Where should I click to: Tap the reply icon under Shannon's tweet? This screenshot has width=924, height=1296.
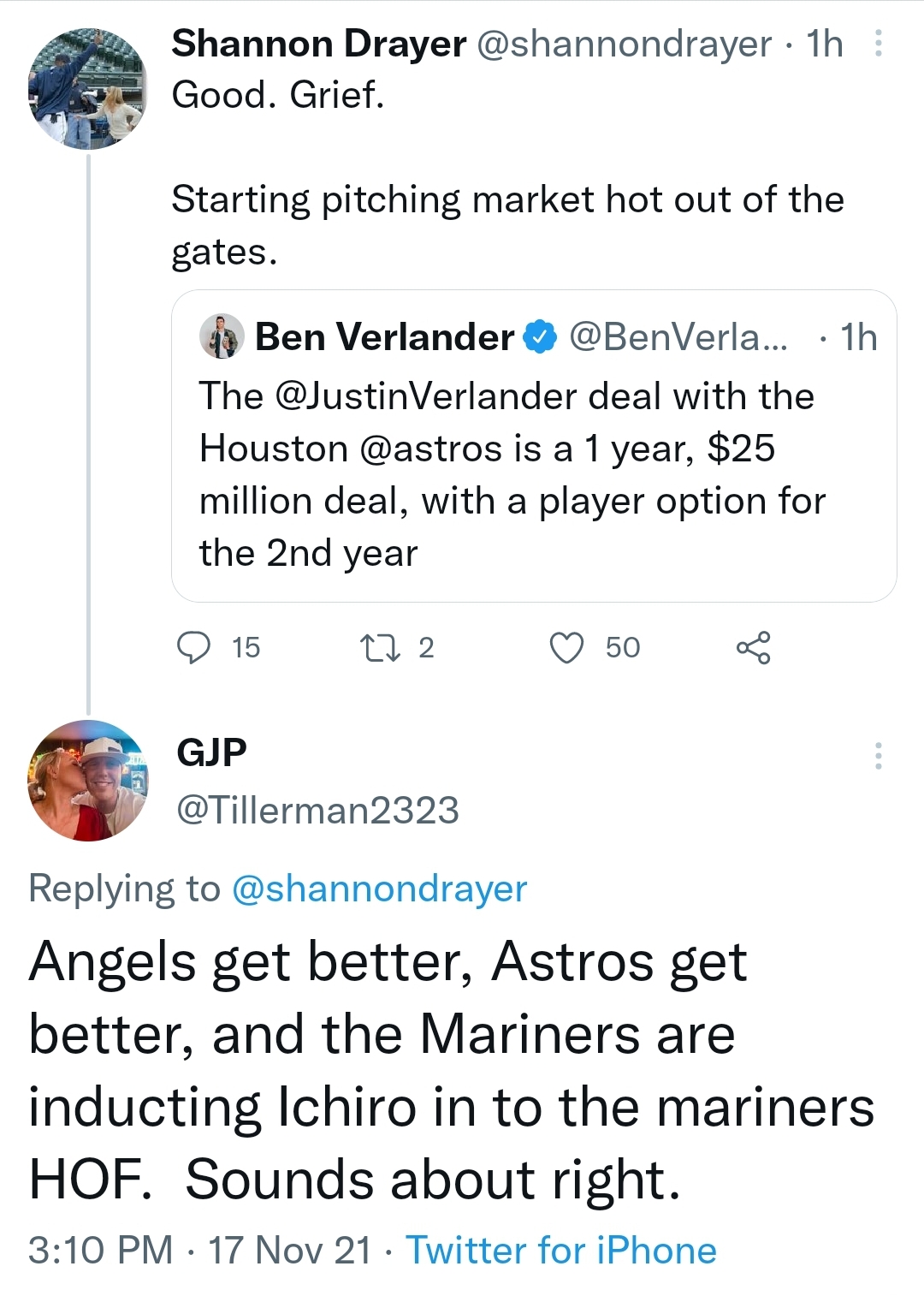click(193, 647)
